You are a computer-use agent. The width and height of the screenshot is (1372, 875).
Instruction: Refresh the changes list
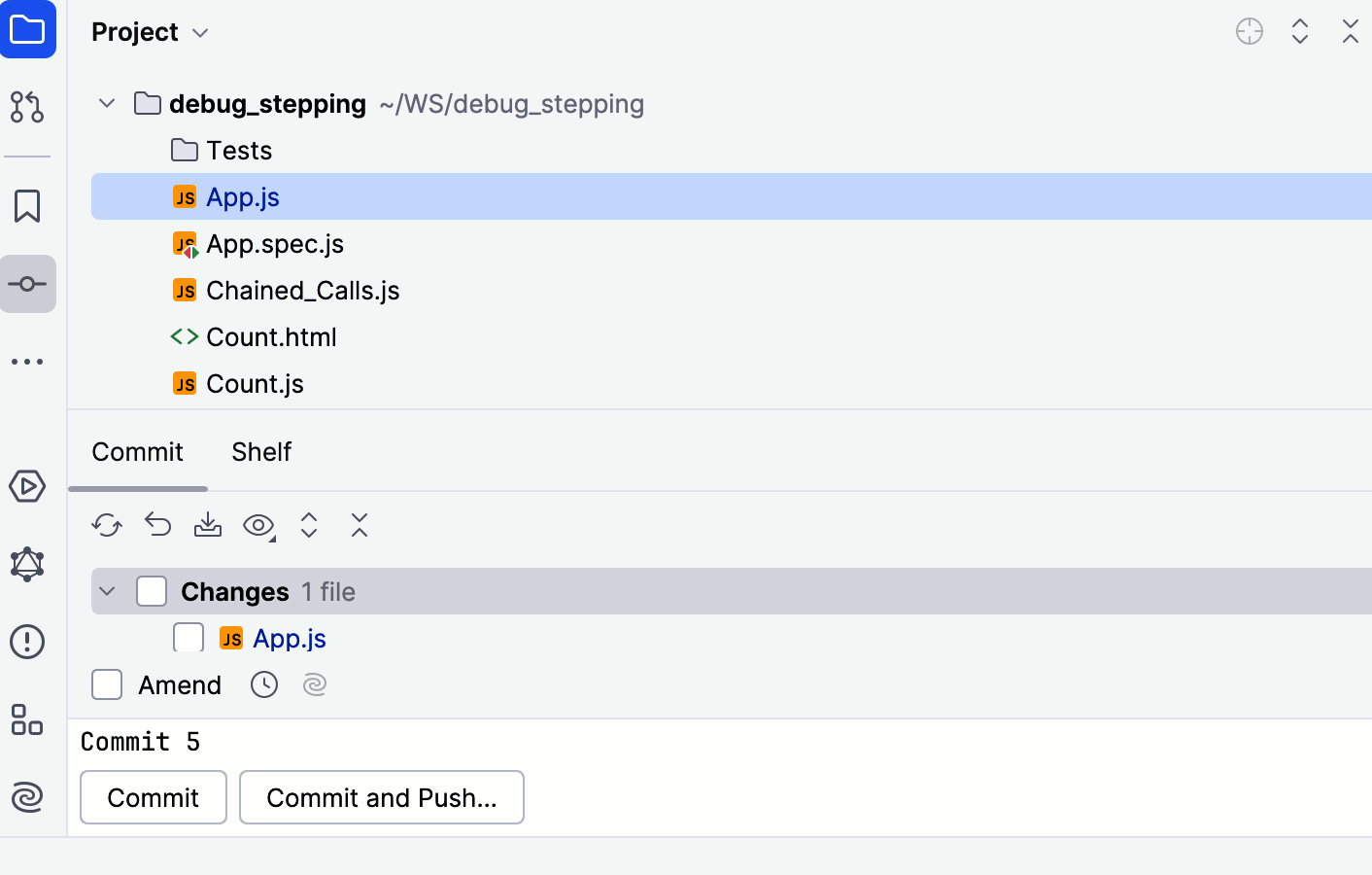106,525
